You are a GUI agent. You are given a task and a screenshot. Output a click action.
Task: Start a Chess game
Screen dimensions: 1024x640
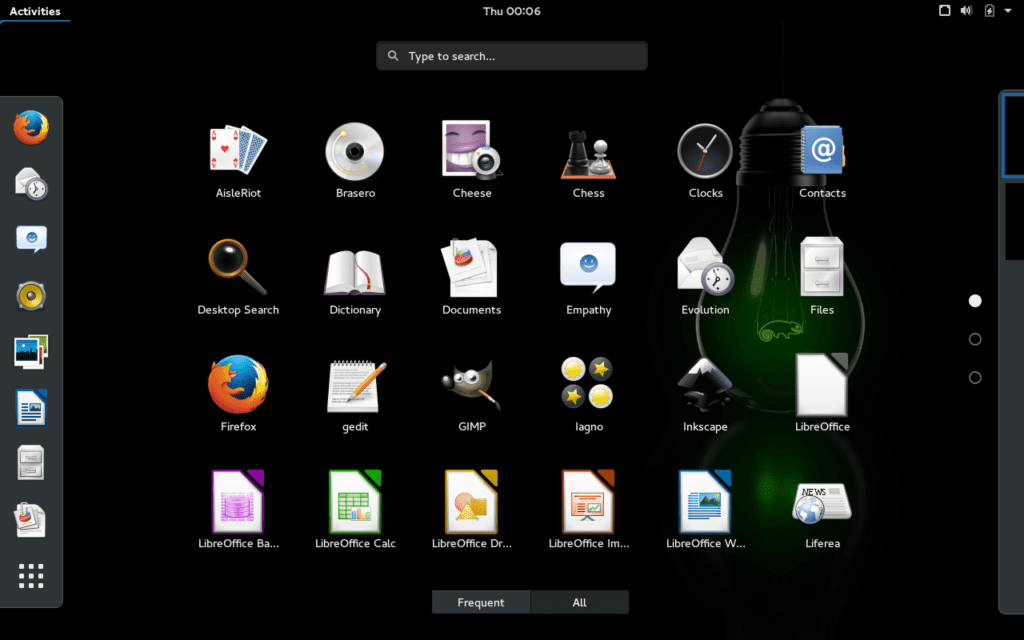point(588,152)
